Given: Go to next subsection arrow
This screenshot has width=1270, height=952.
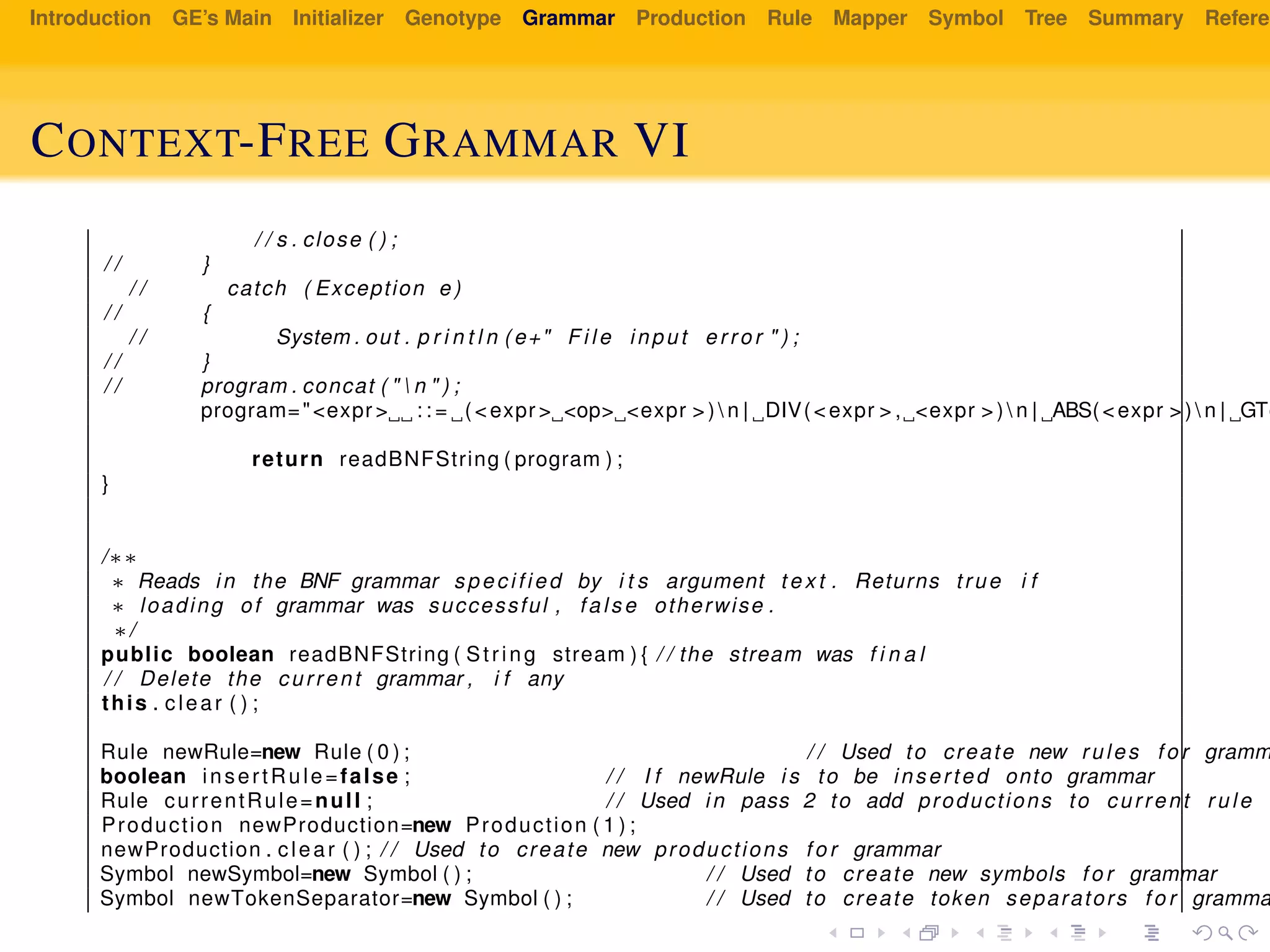Looking at the screenshot, I should click(1029, 933).
